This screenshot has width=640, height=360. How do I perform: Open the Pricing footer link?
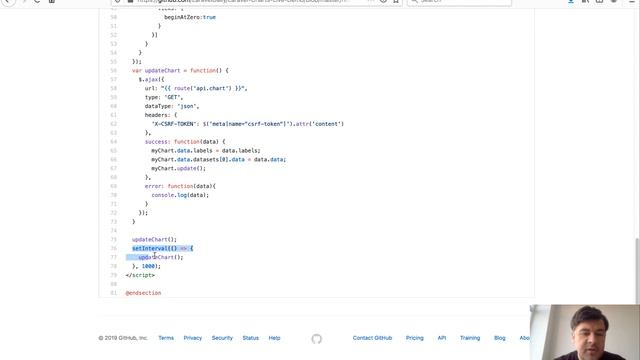[x=415, y=338]
